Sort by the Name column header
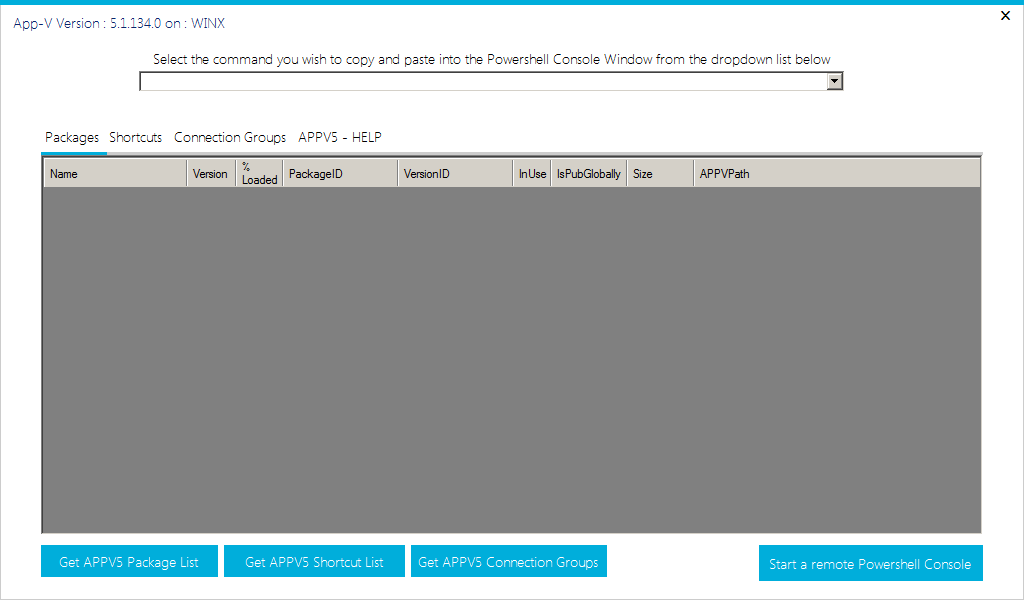This screenshot has width=1024, height=600. [115, 174]
